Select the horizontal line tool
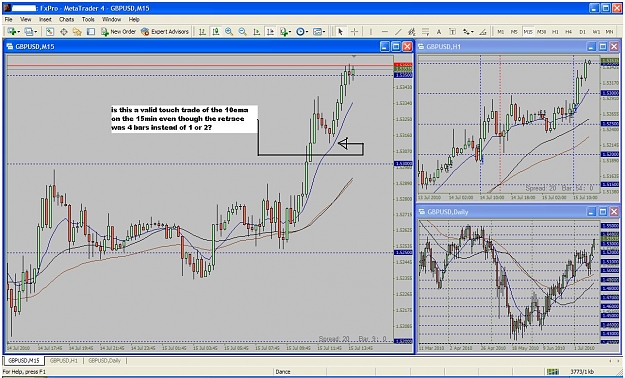The width and height of the screenshot is (625, 378). tap(385, 32)
